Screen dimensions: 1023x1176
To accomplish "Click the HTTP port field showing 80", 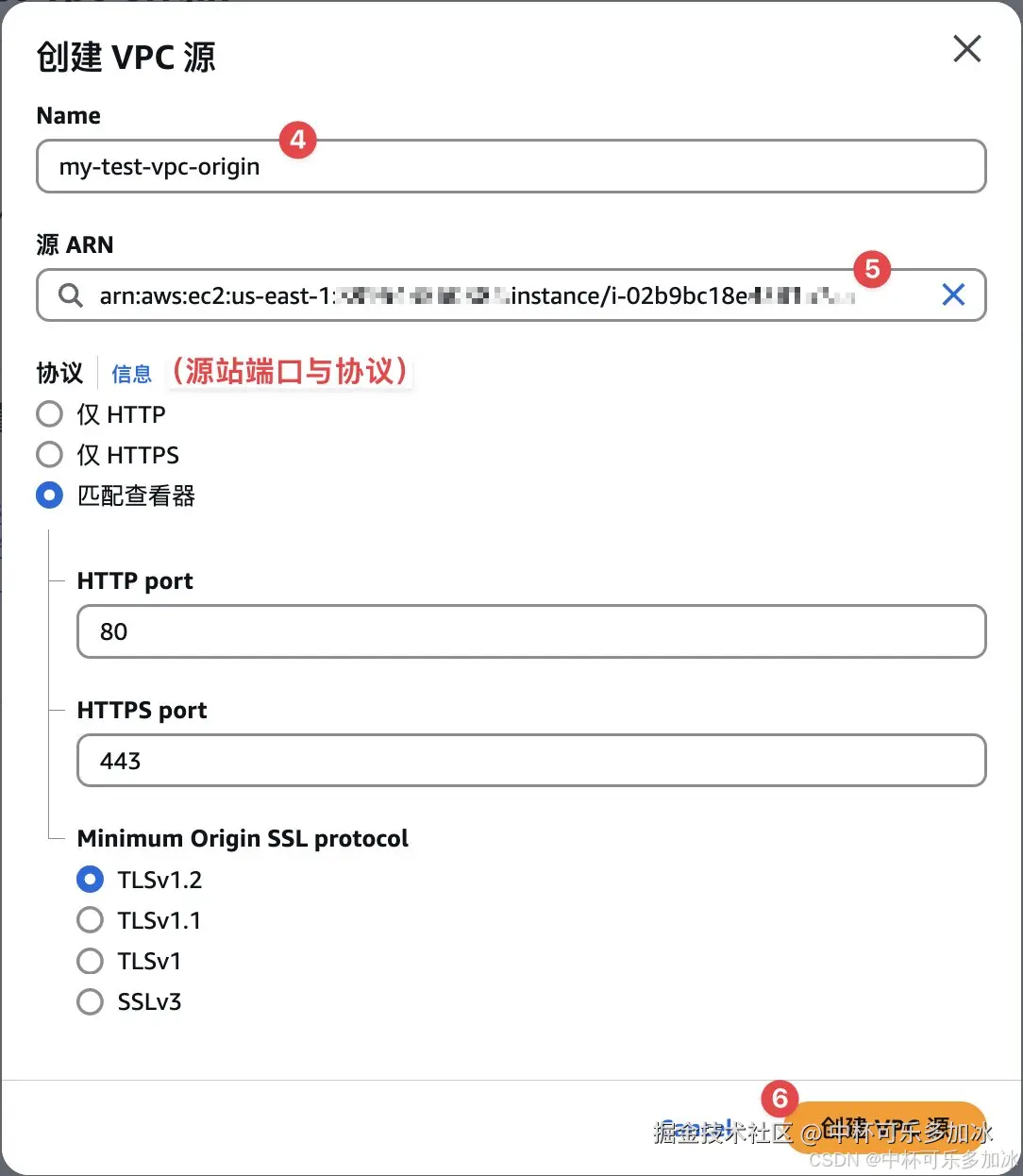I will pyautogui.click(x=530, y=631).
